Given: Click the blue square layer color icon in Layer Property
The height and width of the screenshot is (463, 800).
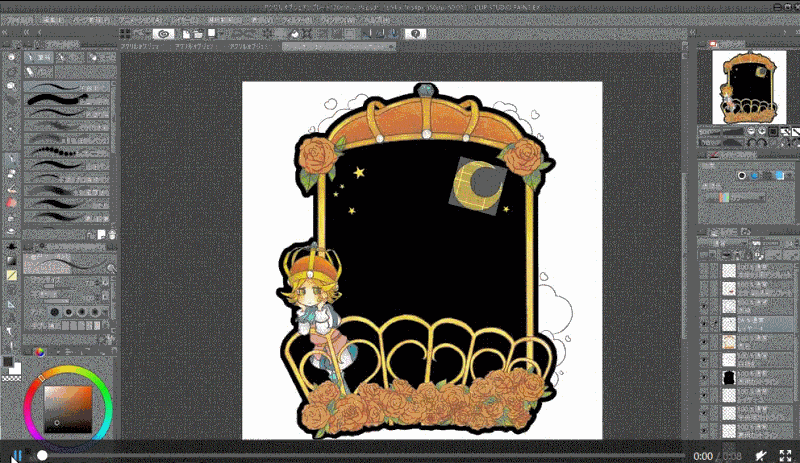Looking at the screenshot, I should (x=780, y=176).
